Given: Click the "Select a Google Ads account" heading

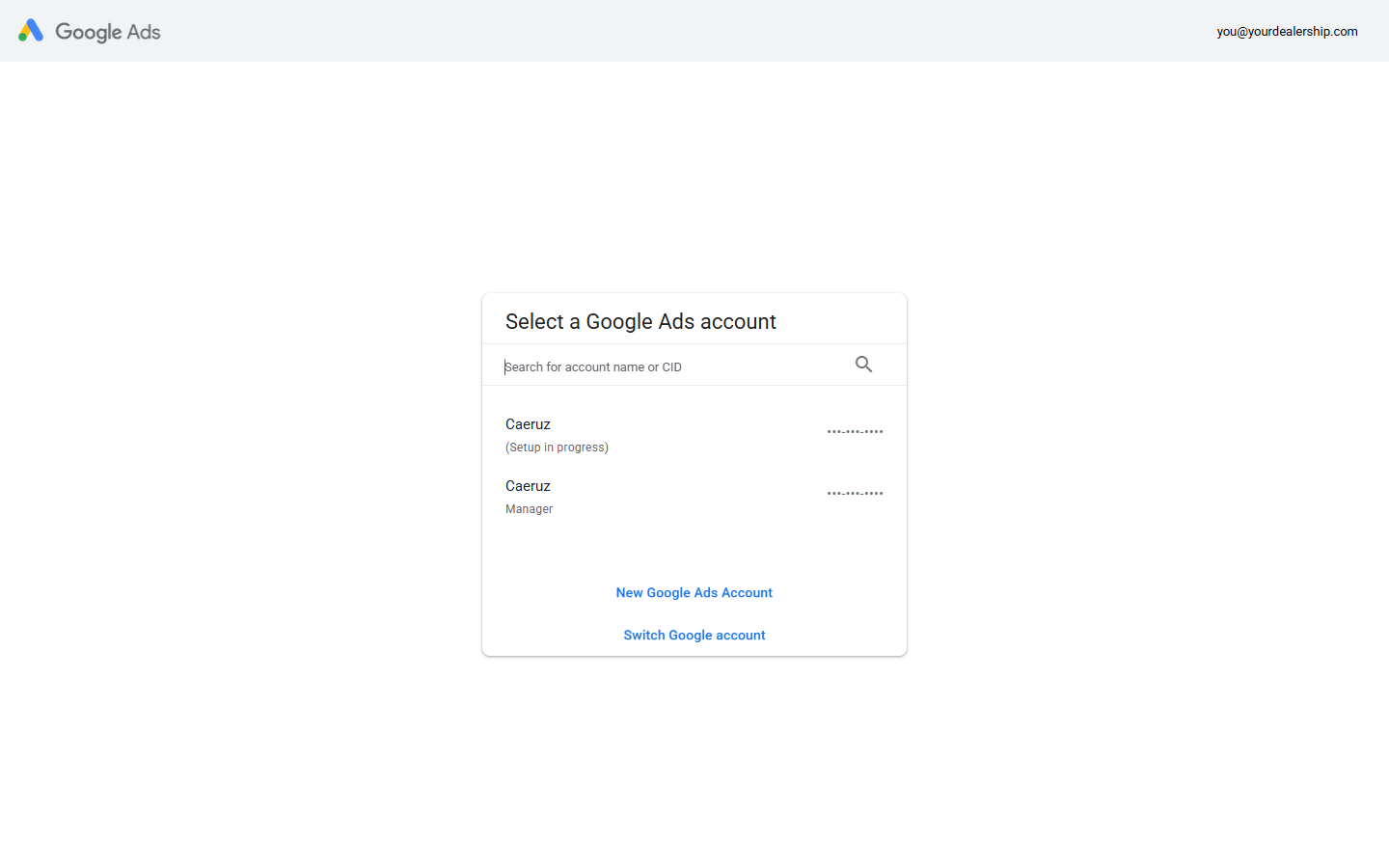Looking at the screenshot, I should pyautogui.click(x=640, y=322).
